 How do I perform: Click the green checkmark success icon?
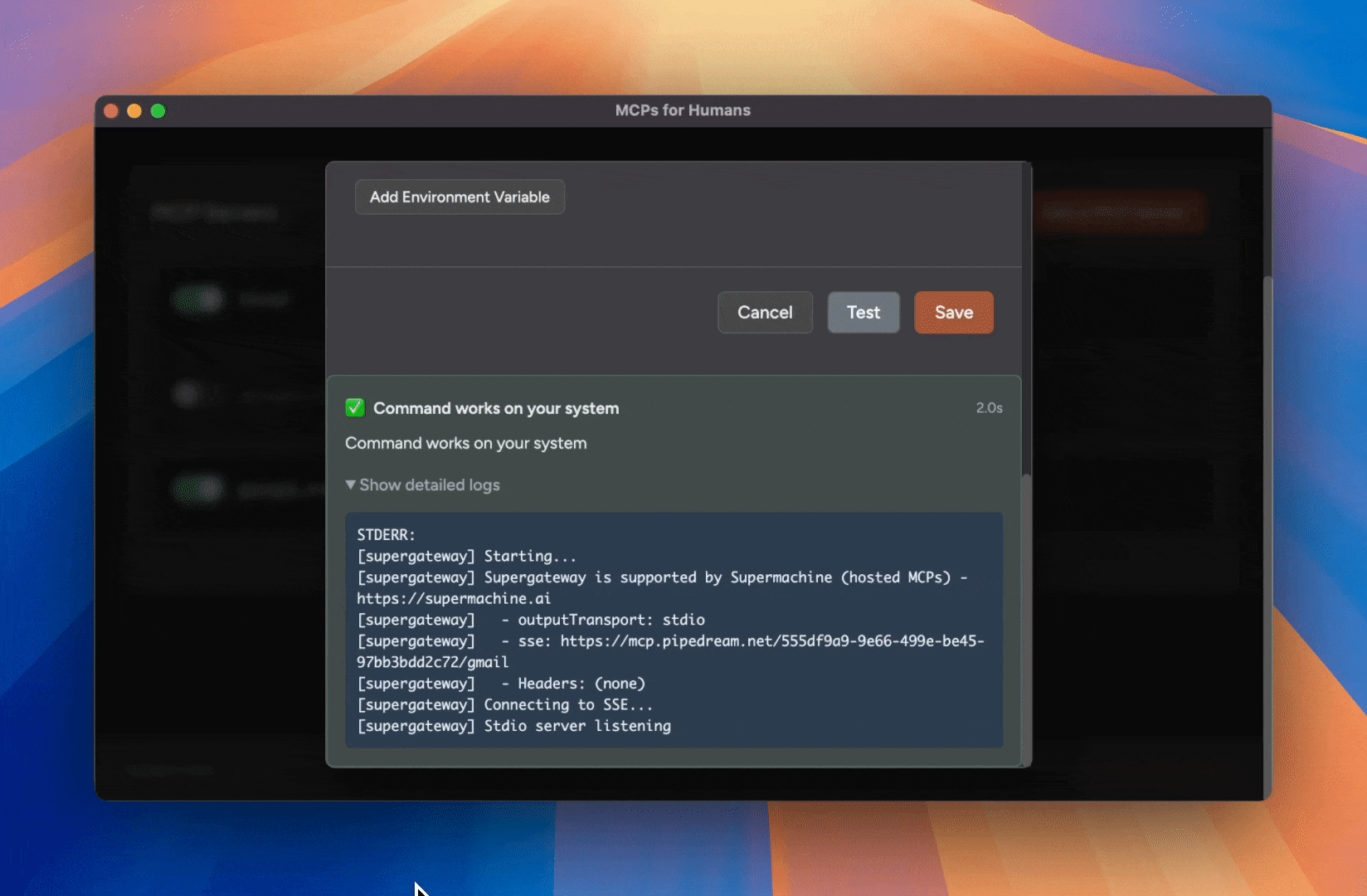click(355, 407)
